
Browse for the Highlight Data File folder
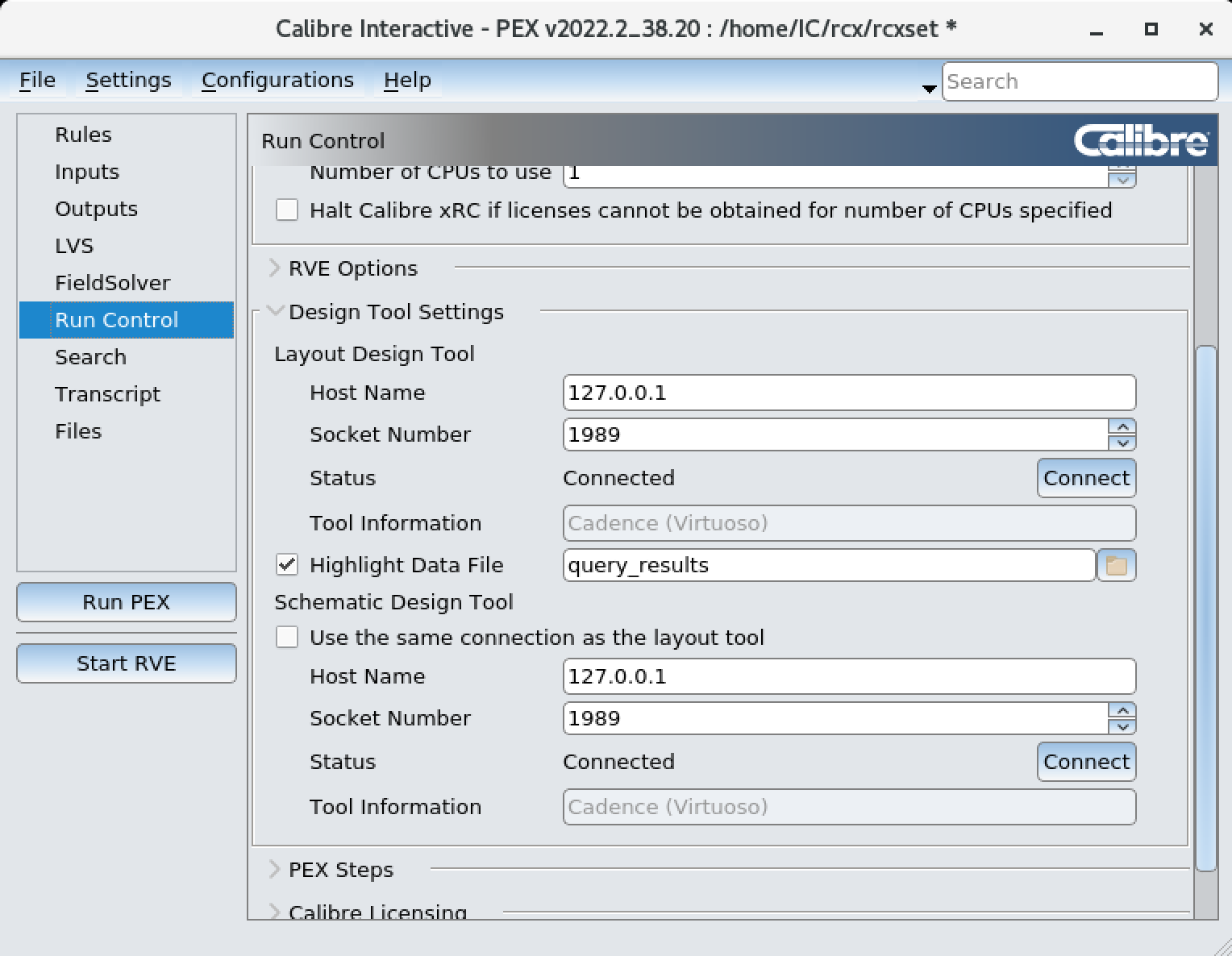click(x=1116, y=565)
